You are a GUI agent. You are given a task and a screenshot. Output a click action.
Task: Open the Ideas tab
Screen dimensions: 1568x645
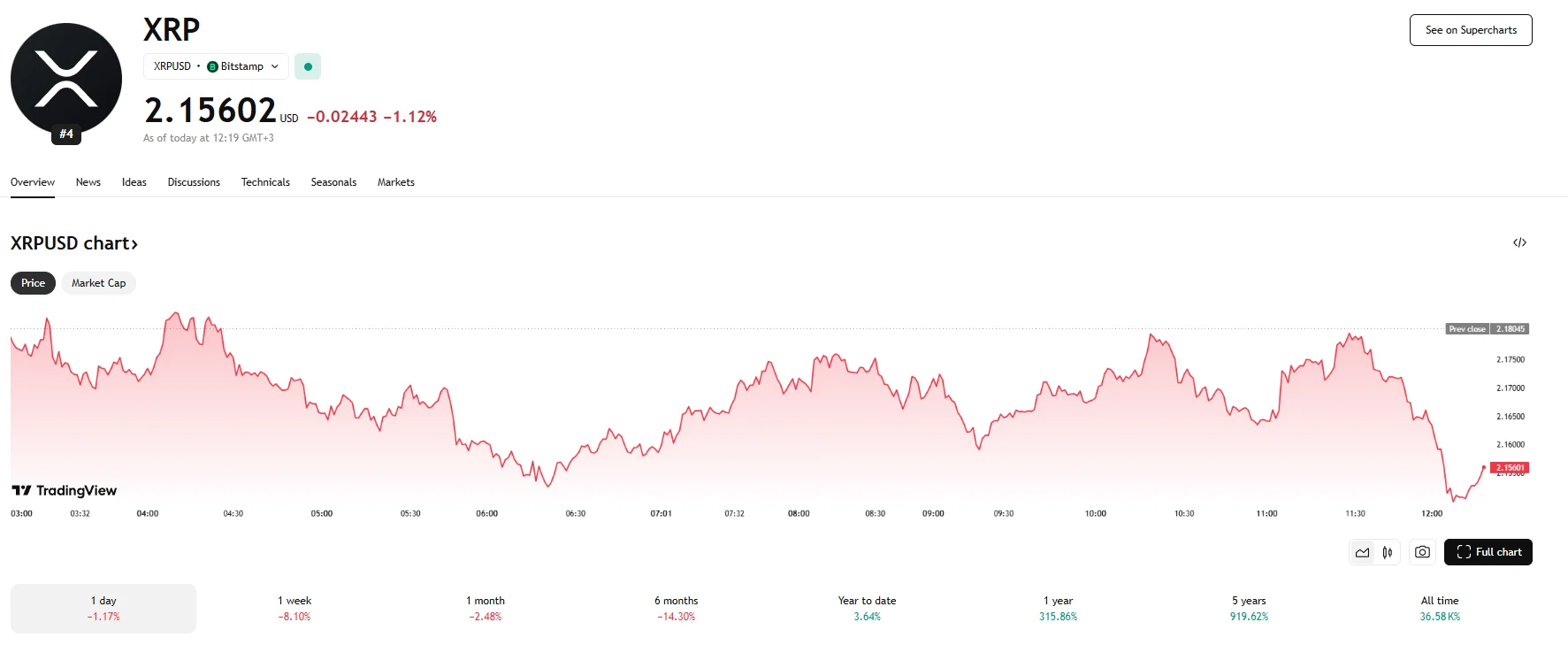134,182
